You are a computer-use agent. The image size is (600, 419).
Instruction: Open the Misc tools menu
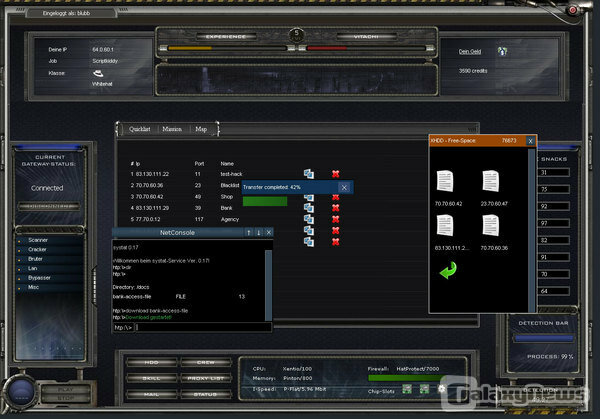point(49,287)
